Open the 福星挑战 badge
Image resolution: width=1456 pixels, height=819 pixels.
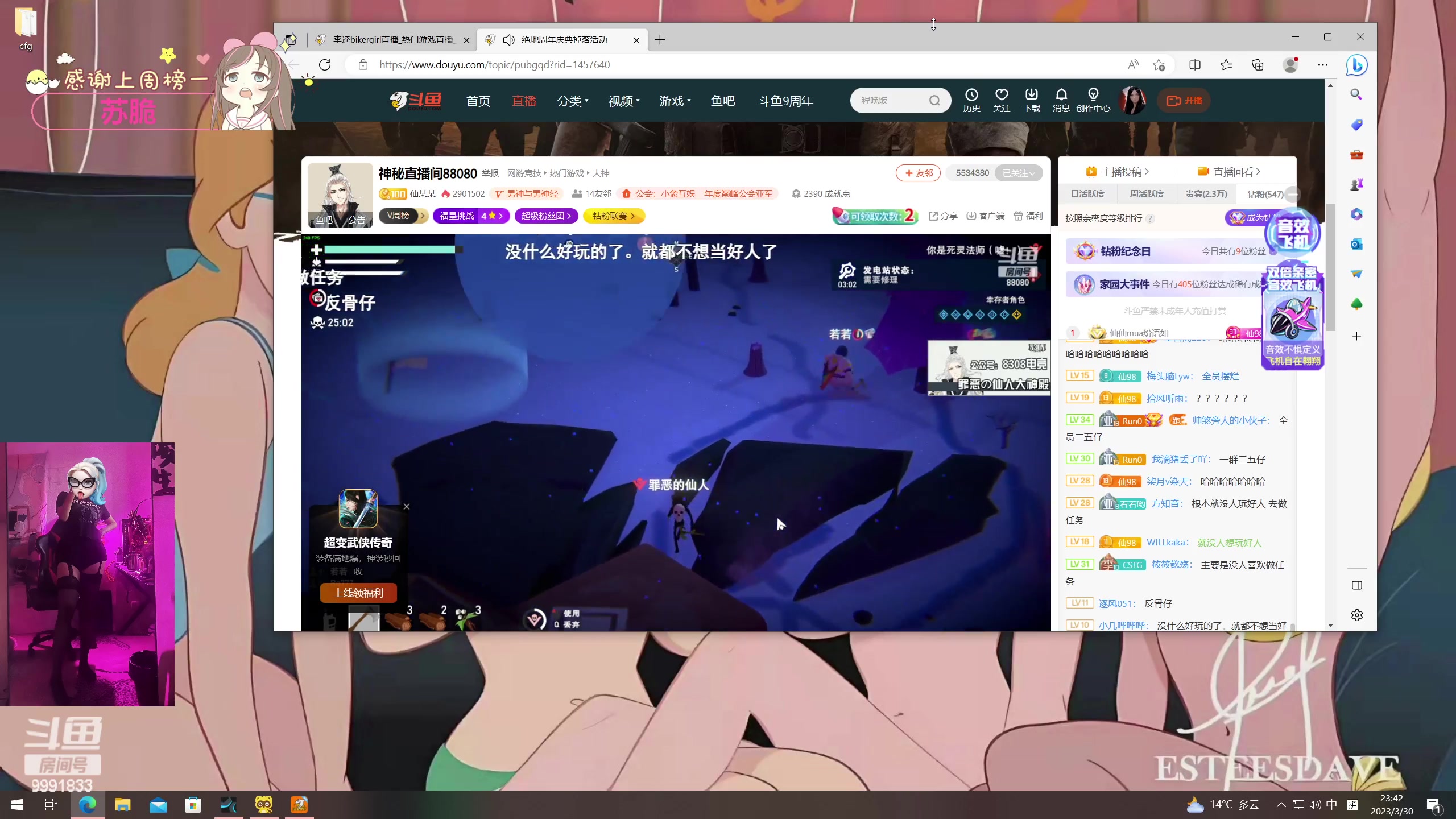click(x=471, y=216)
